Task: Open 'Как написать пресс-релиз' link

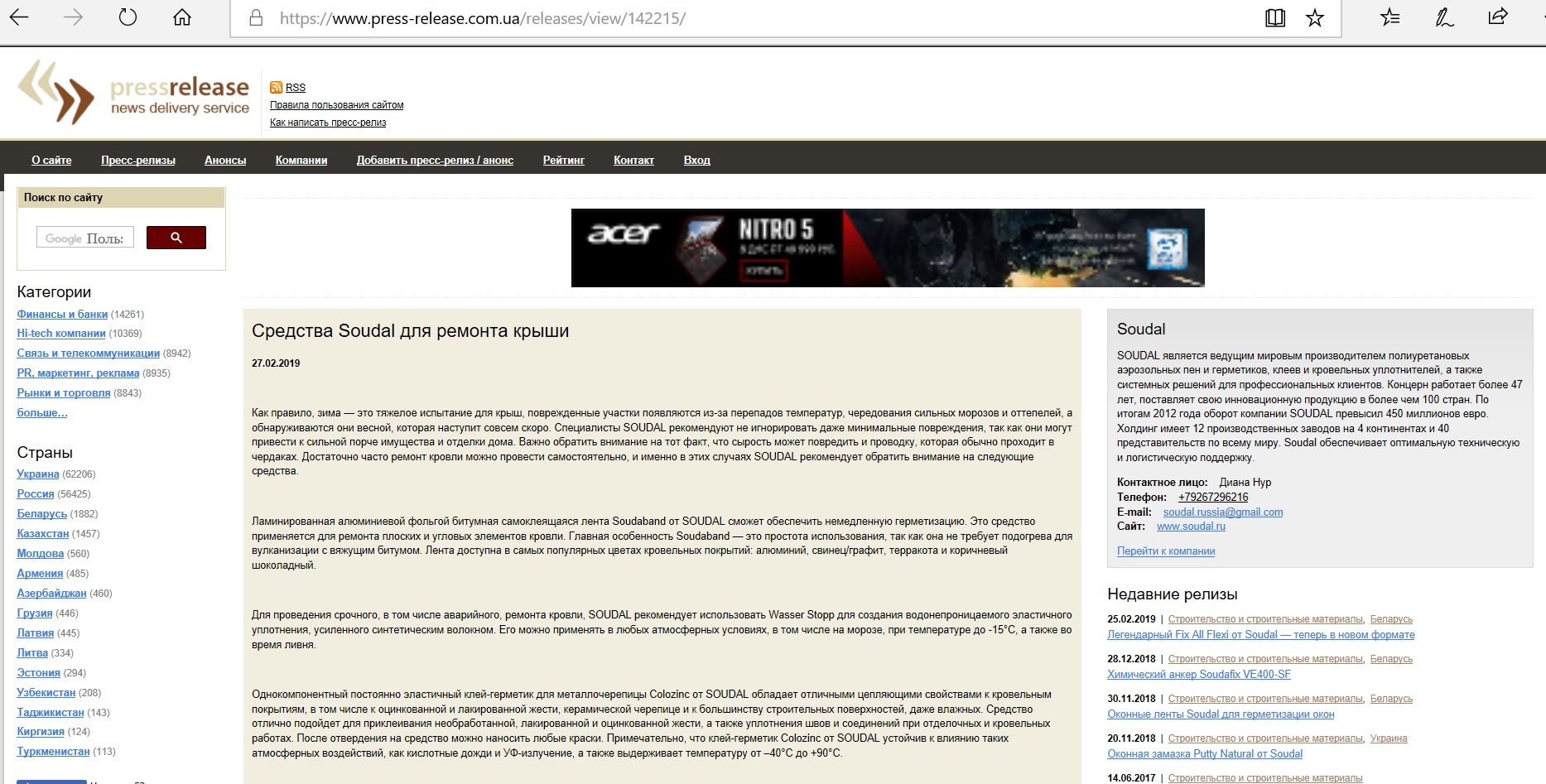Action: coord(328,123)
